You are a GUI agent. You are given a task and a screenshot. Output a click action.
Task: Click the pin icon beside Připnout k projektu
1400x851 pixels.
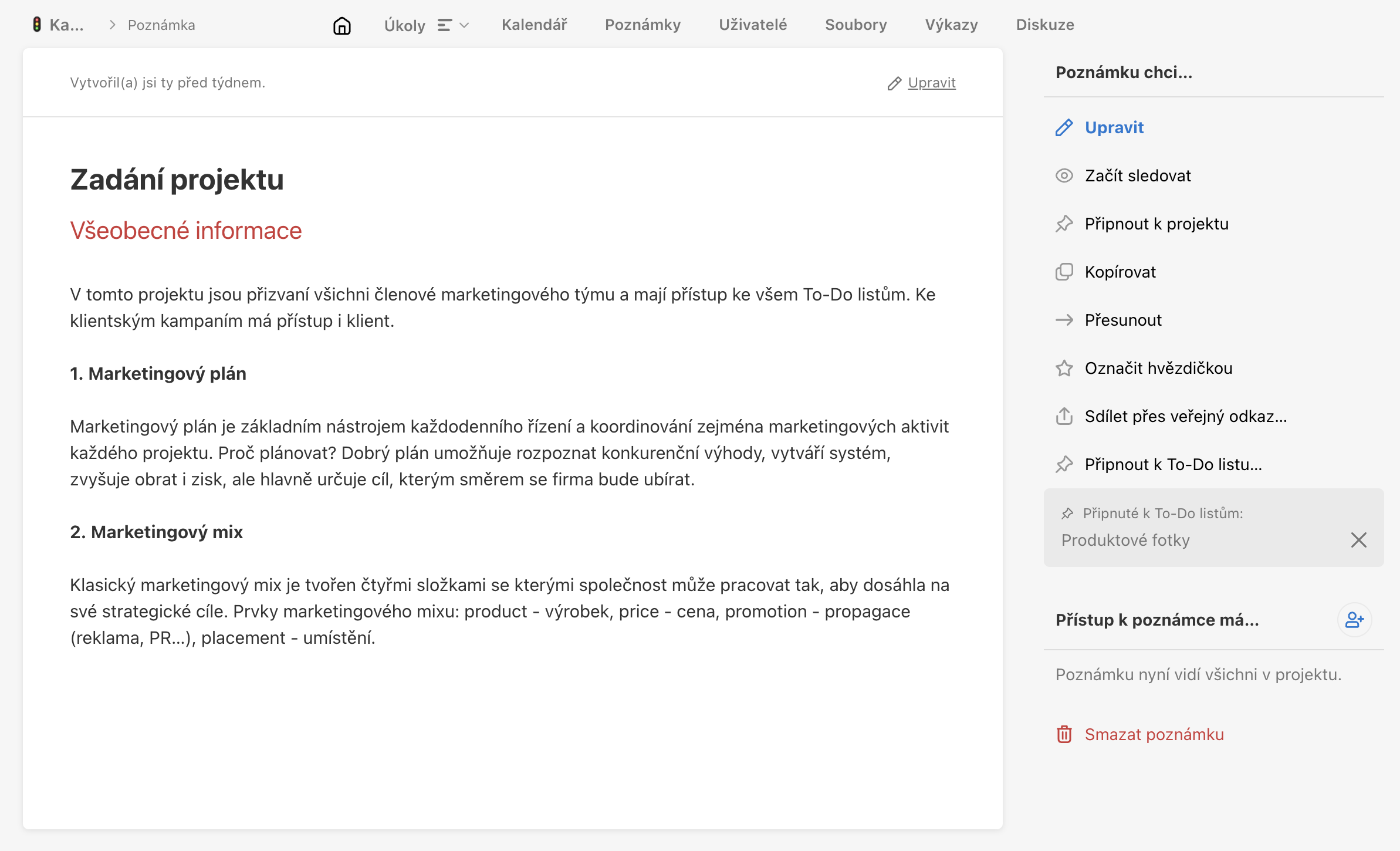point(1064,224)
